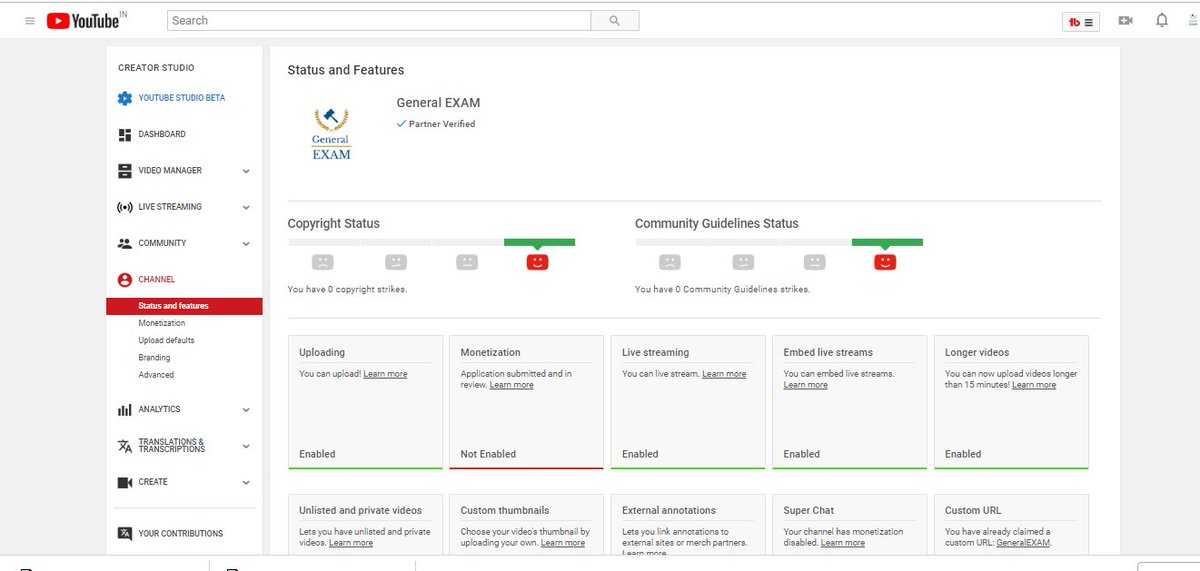Viewport: 1200px width, 571px height.
Task: Click the 'Not Enabled' monetization status text
Action: pyautogui.click(x=488, y=454)
